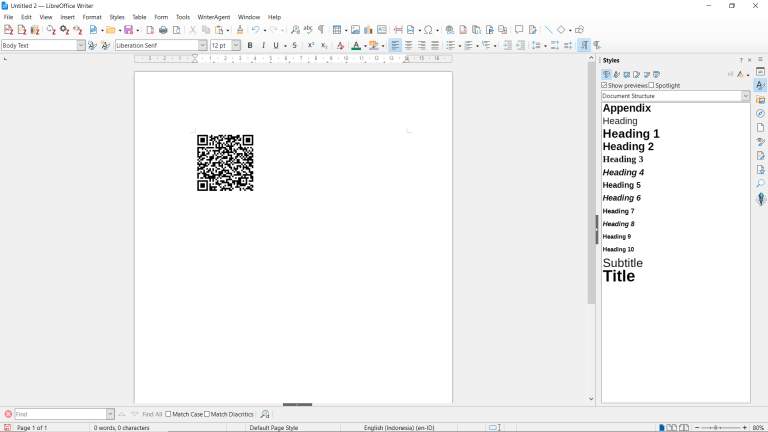Open the Table menu
768x432 pixels.
[139, 17]
